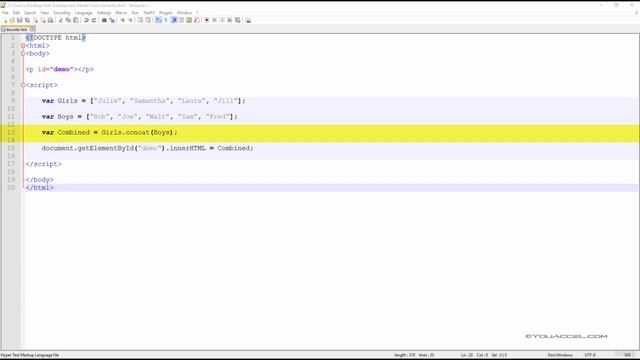Toggle Word Wrap in the toolbar
This screenshot has height=360, width=640.
[x=158, y=20]
